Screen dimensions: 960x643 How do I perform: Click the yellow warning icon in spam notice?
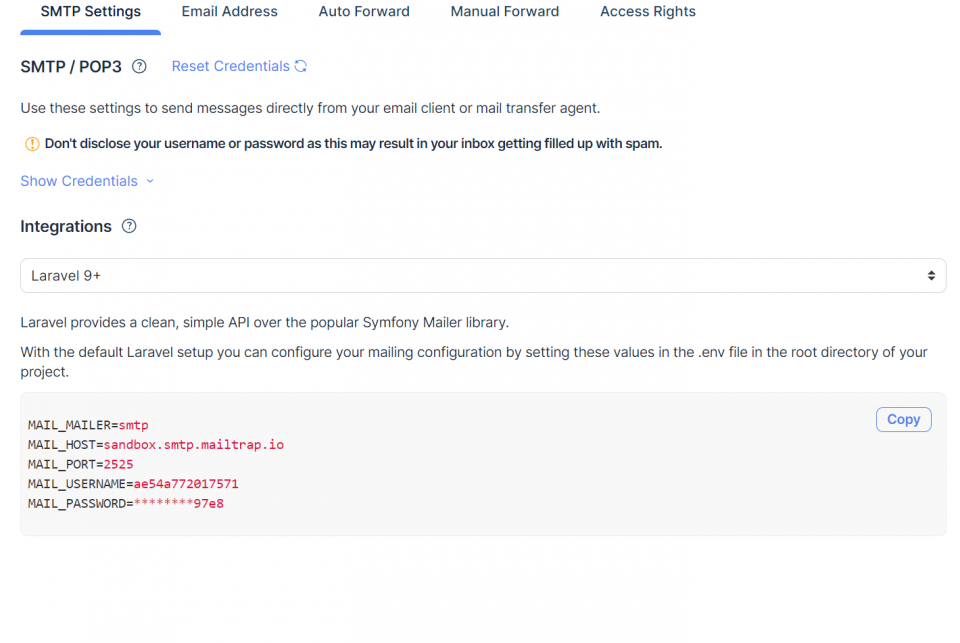[32, 143]
